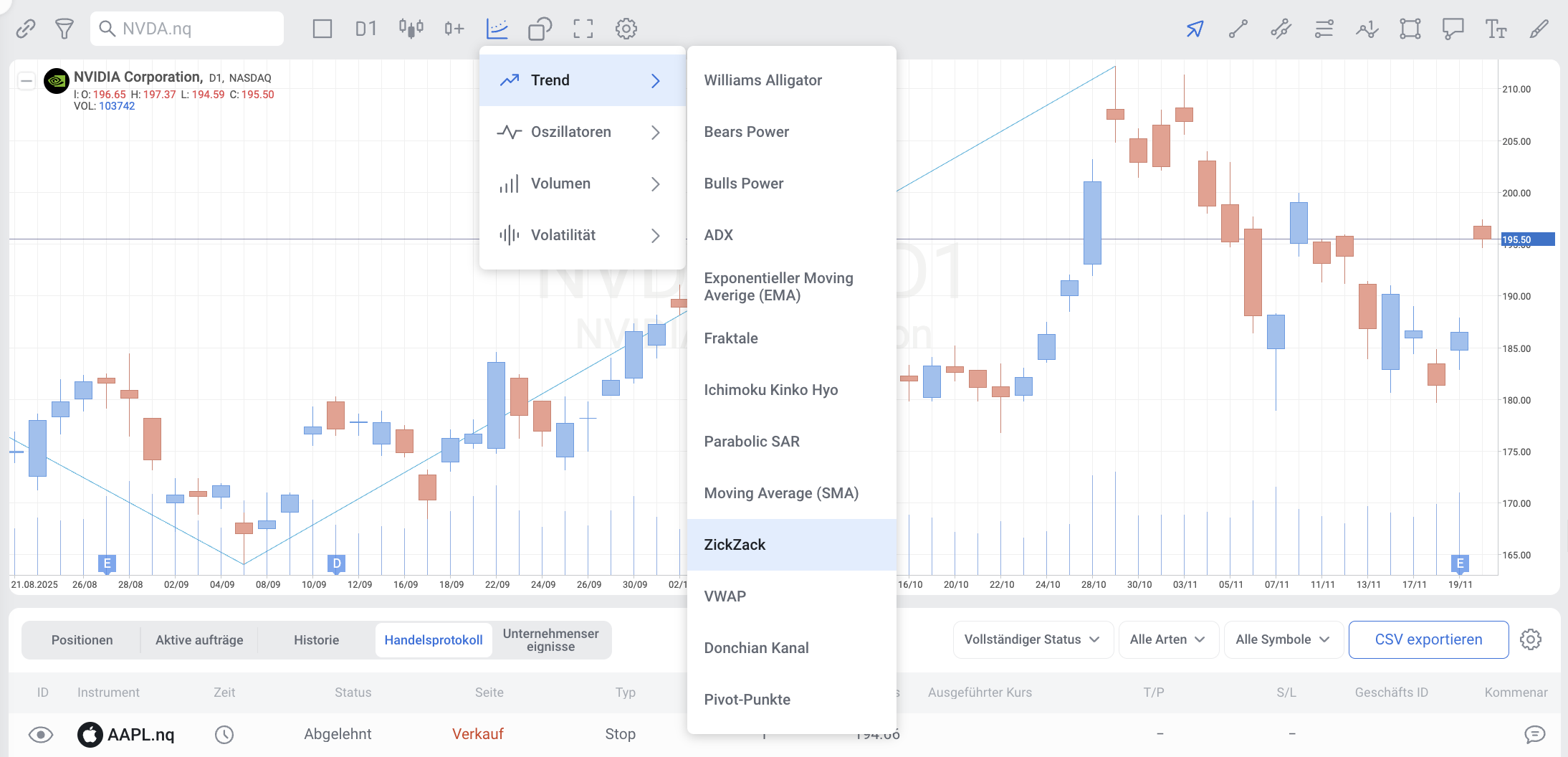The height and width of the screenshot is (757, 1568).
Task: Open chart settings gear in top toolbar
Action: click(x=626, y=29)
